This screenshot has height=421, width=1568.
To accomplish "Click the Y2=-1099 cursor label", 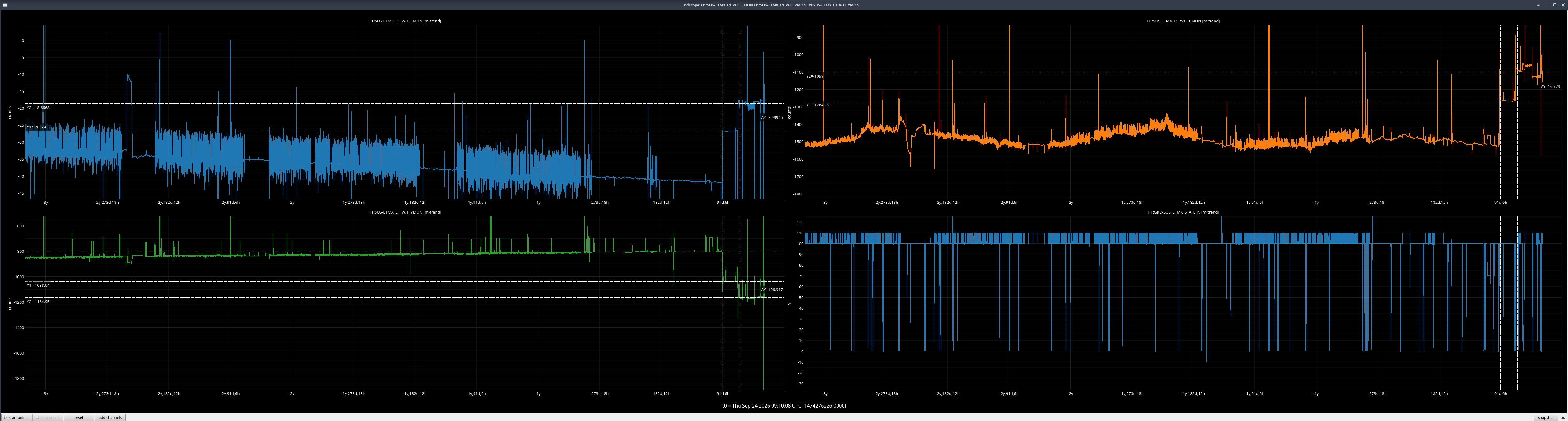I will click(x=815, y=76).
